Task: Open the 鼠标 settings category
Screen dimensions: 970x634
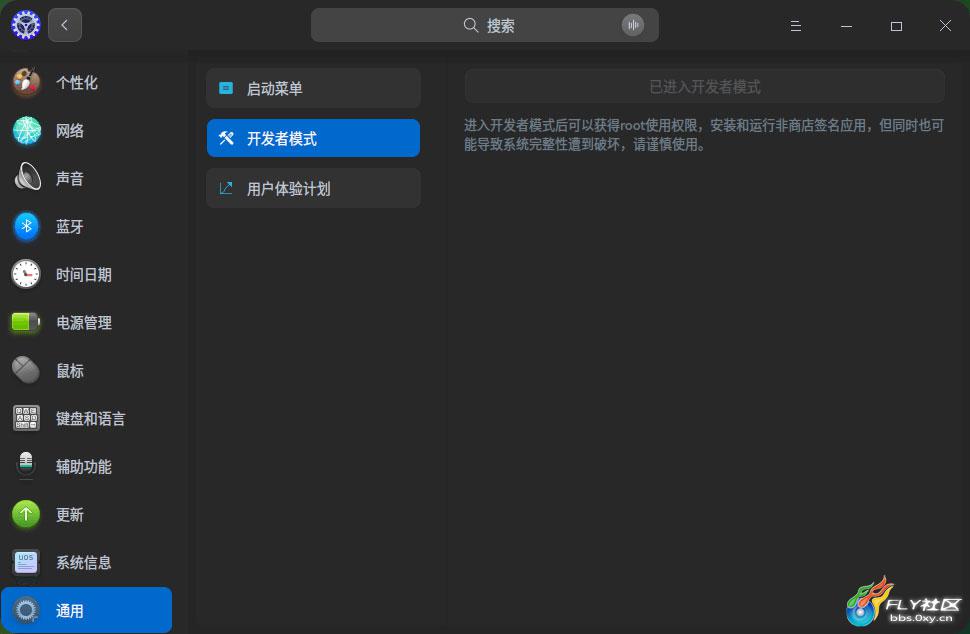Action: (x=87, y=370)
